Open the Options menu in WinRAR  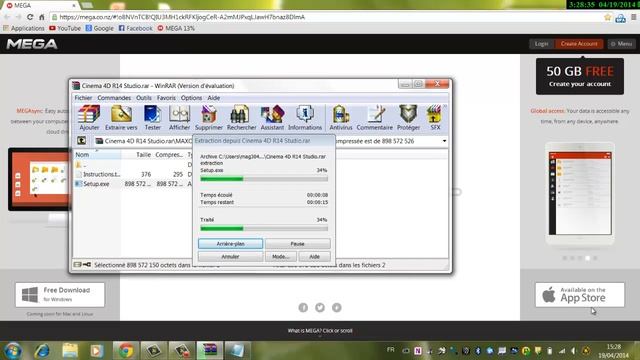pyautogui.click(x=191, y=98)
